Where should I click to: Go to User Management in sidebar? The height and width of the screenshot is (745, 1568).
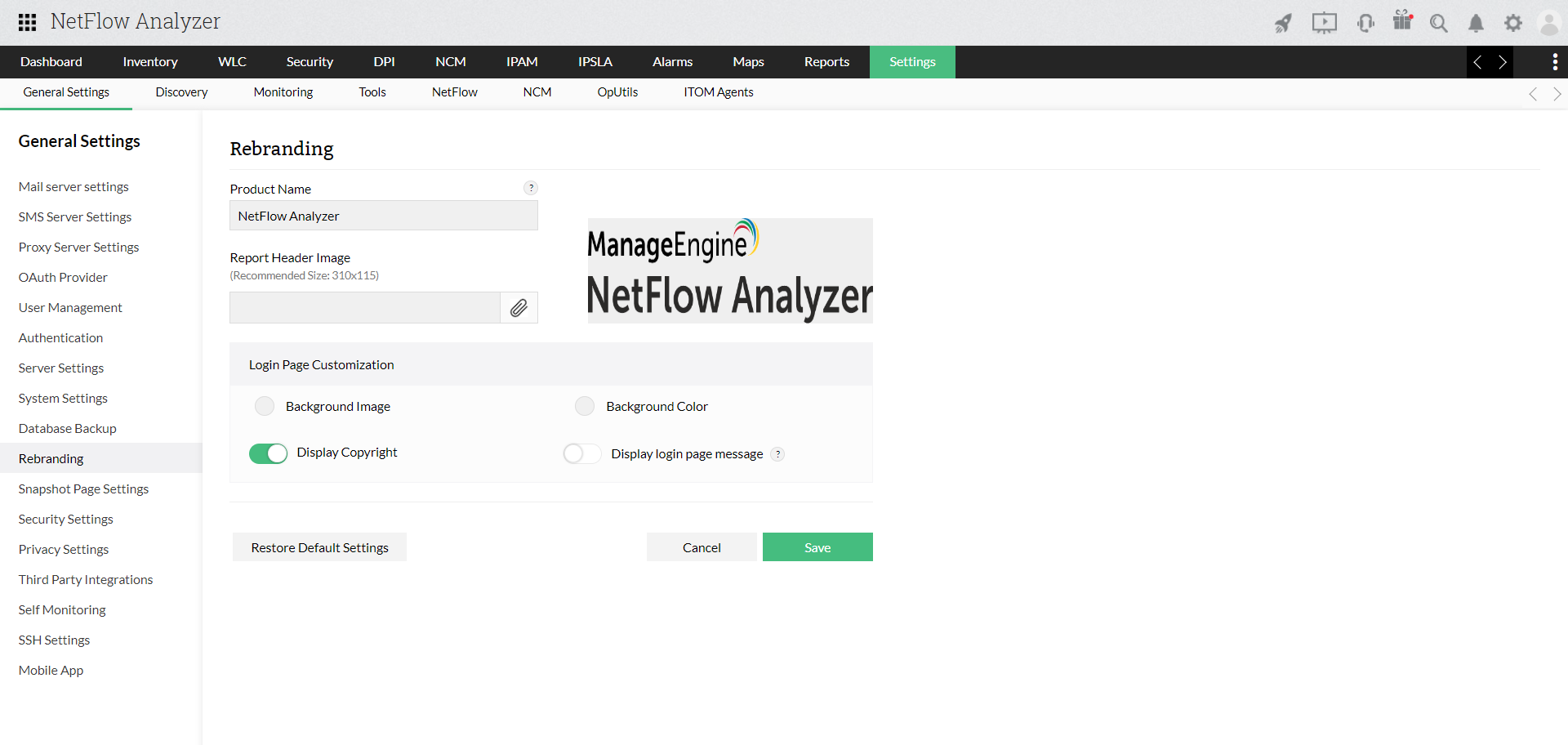(70, 308)
